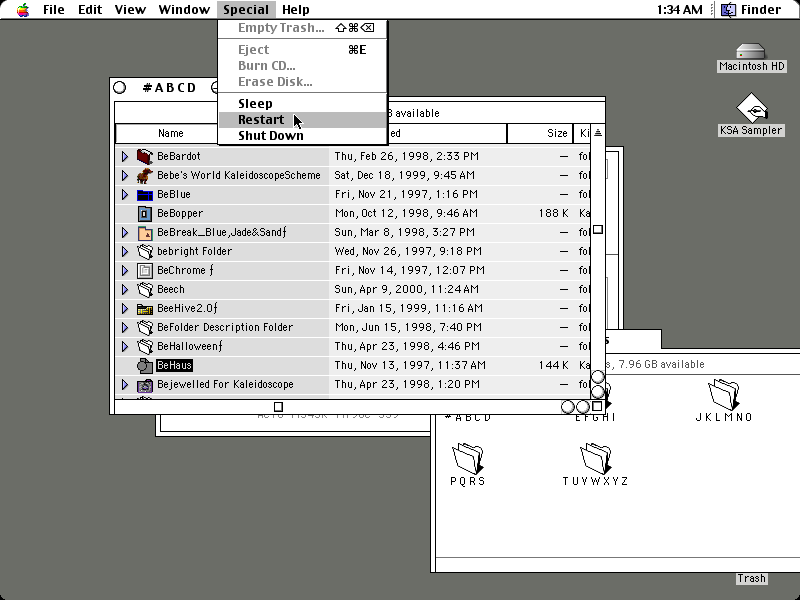Screen dimensions: 800x600
Task: Select the BeBreak_Blue,Jade&Sand folder icon
Action: 145,232
